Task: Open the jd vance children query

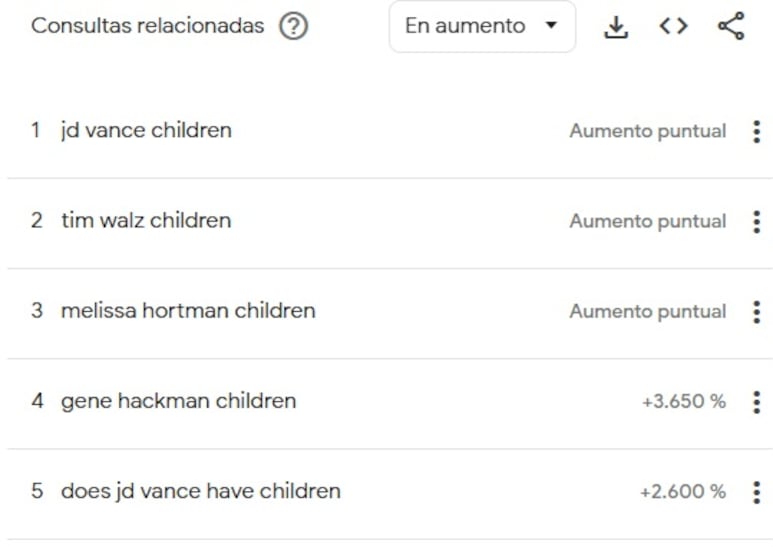Action: [x=146, y=131]
